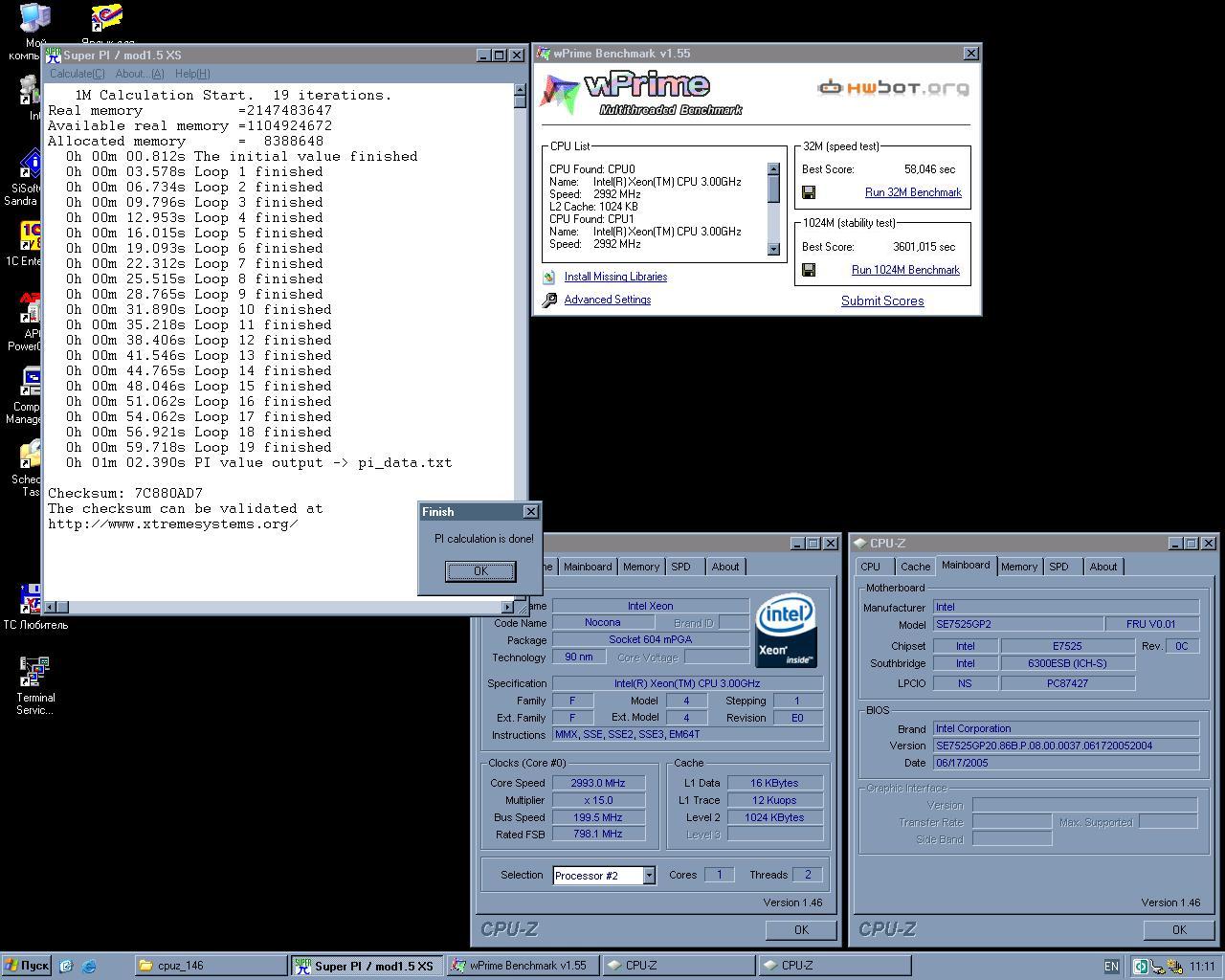Click OK in the right CPU-Z window

[x=1179, y=929]
